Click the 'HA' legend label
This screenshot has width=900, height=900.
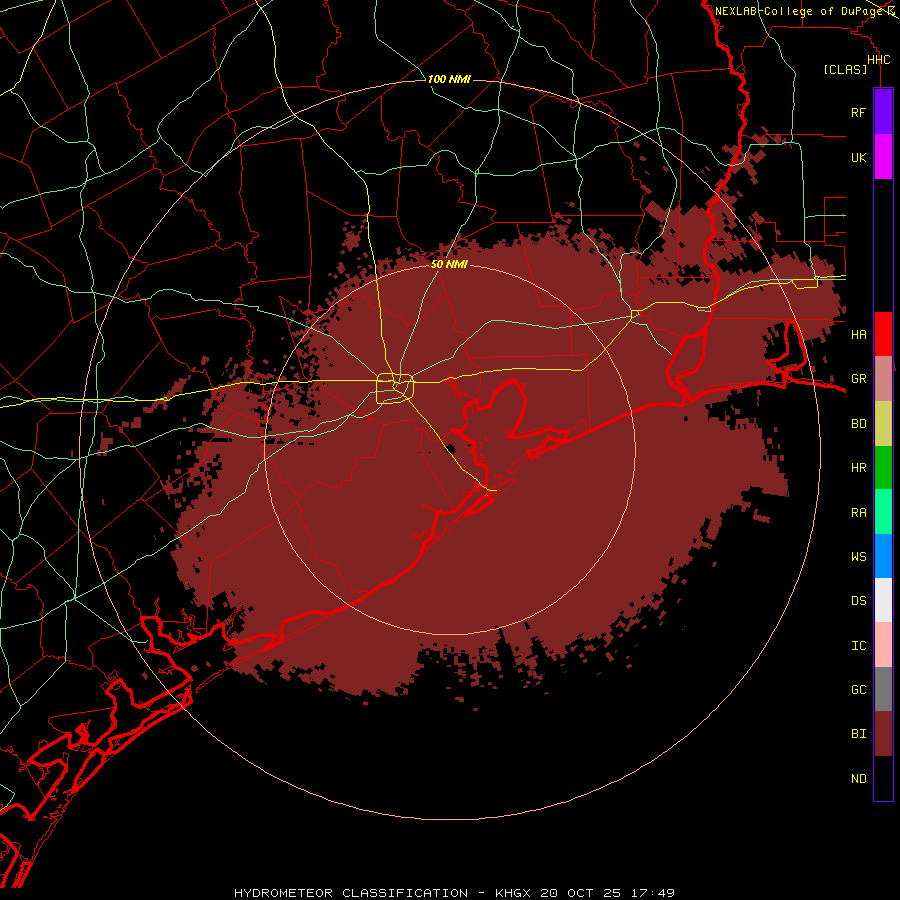[x=859, y=335]
